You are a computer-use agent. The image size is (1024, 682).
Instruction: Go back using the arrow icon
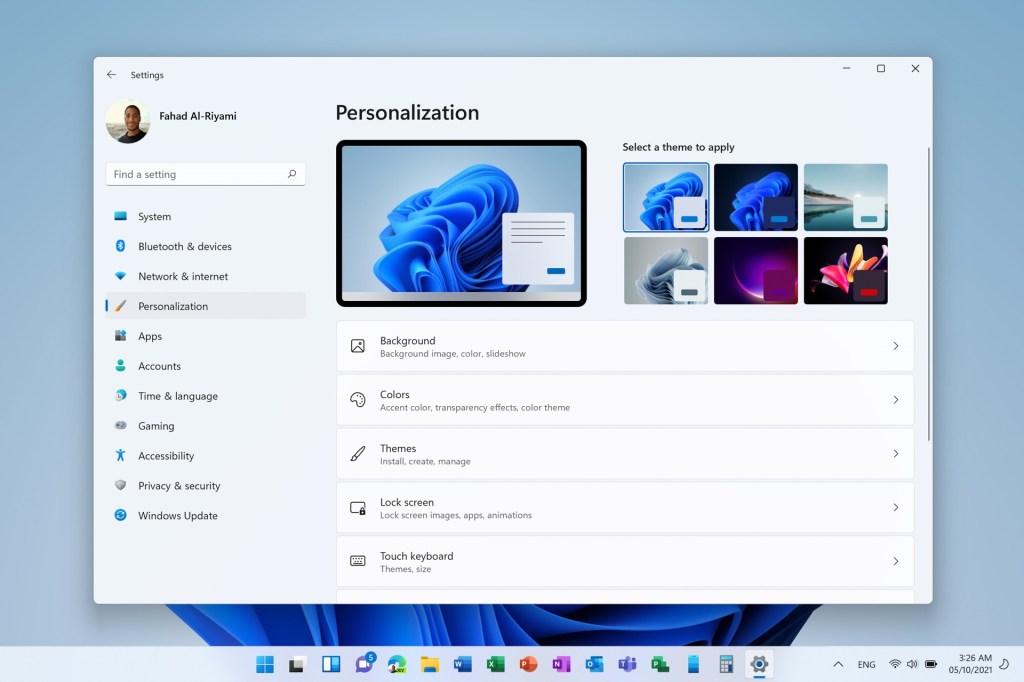[x=111, y=74]
